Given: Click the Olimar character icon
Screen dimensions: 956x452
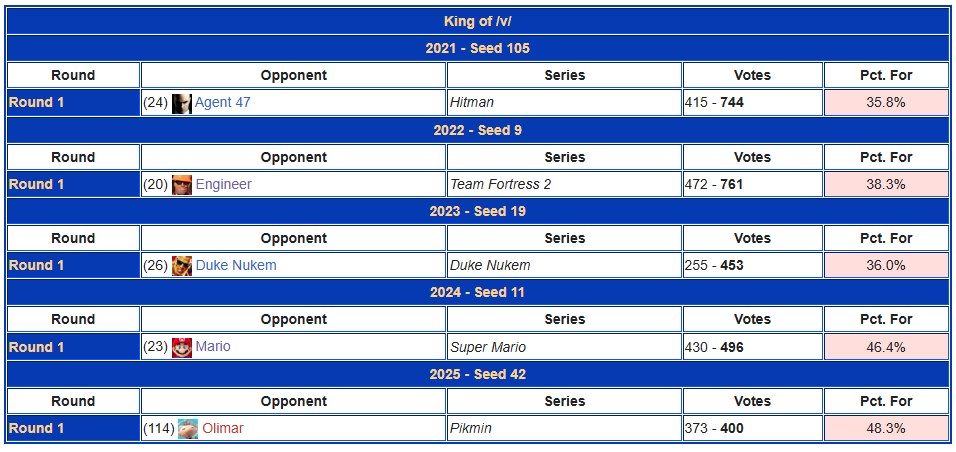Looking at the screenshot, I should [188, 429].
